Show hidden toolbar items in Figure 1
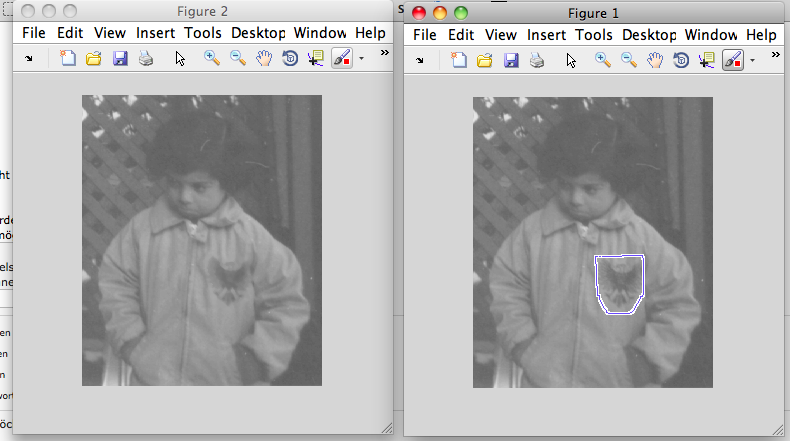Viewport: 790px width, 441px height. [x=775, y=53]
